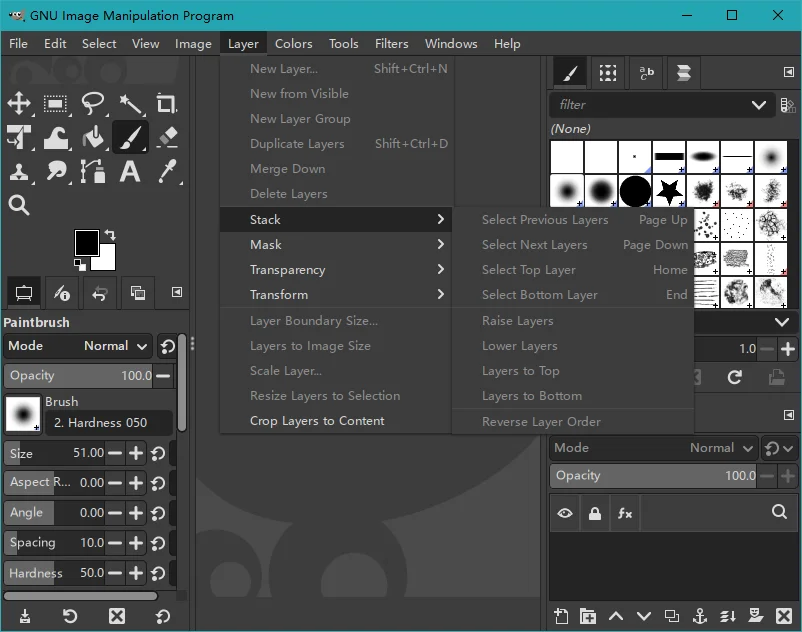The image size is (802, 632).
Task: Toggle layer lock icon
Action: coord(595,513)
